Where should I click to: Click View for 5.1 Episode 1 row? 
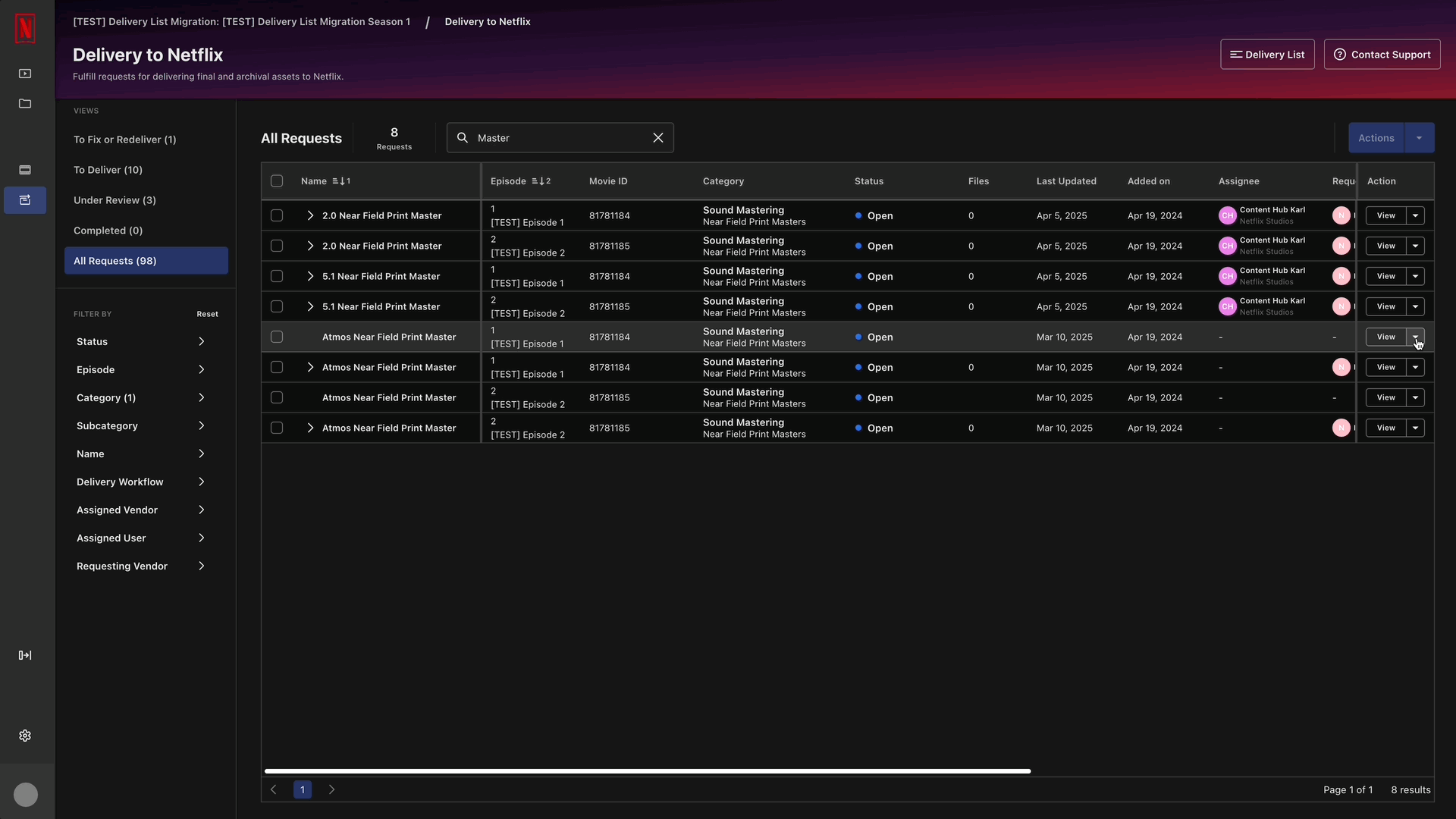1385,276
